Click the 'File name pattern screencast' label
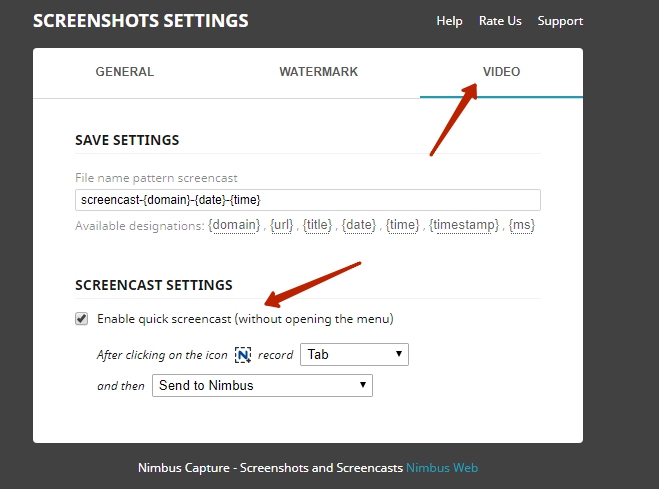Image resolution: width=659 pixels, height=489 pixels. pyautogui.click(x=156, y=178)
